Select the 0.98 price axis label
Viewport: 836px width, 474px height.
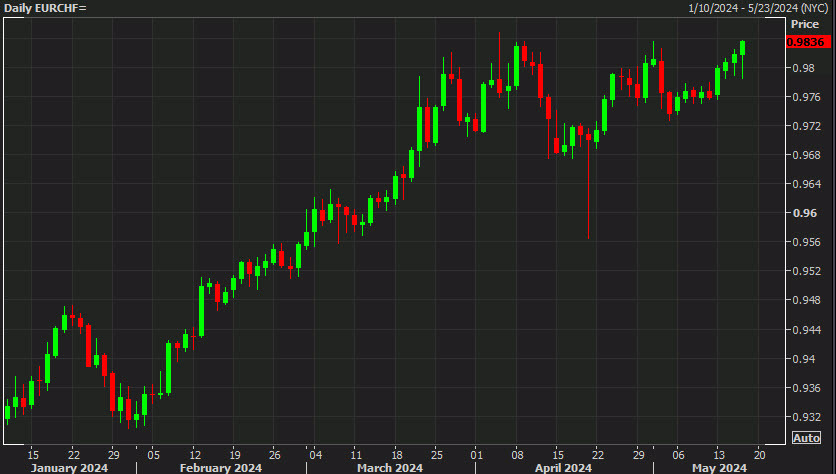click(x=802, y=68)
